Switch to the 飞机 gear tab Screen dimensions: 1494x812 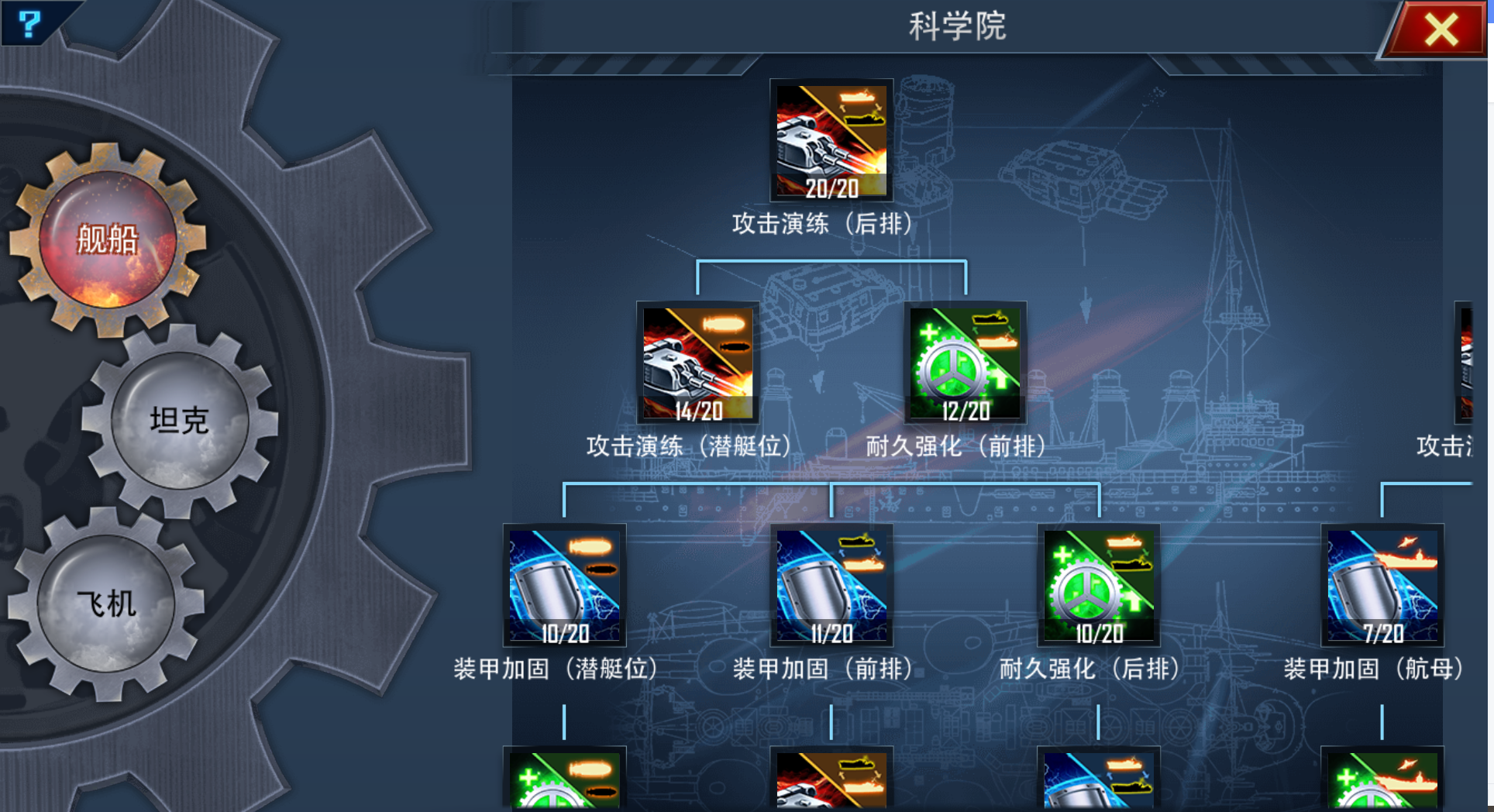point(106,604)
